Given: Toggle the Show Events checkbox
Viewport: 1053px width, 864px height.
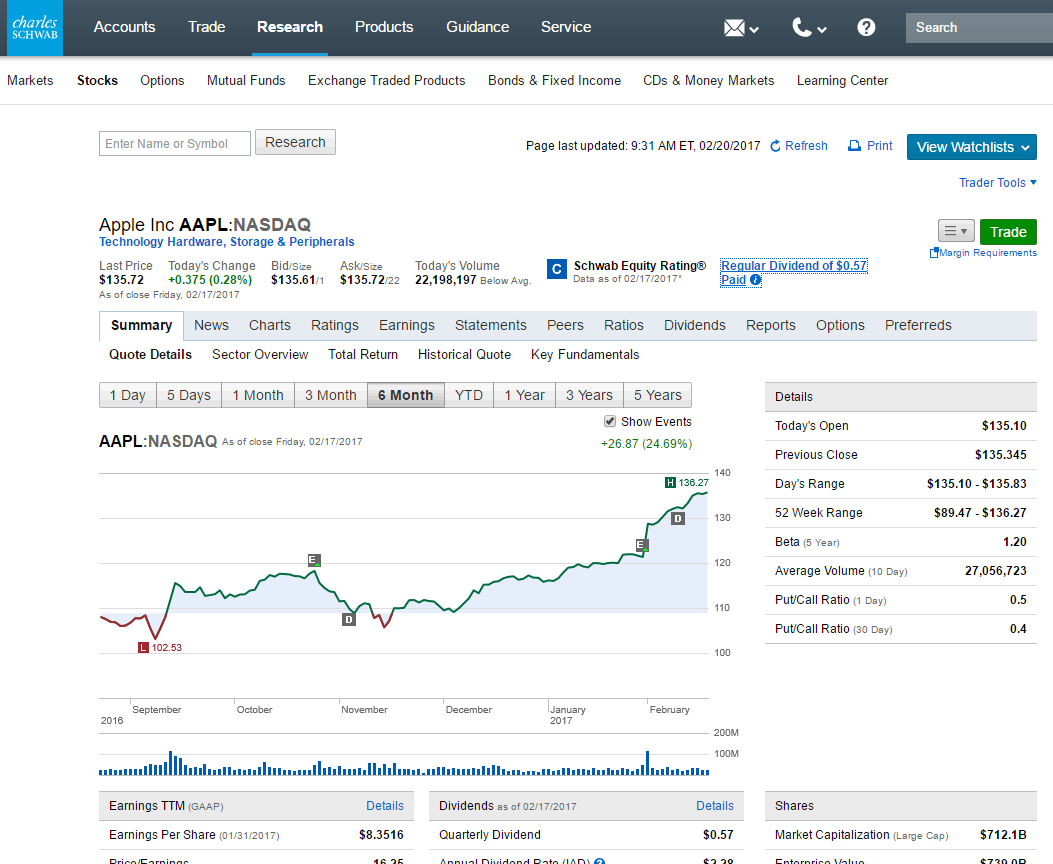Looking at the screenshot, I should (610, 422).
